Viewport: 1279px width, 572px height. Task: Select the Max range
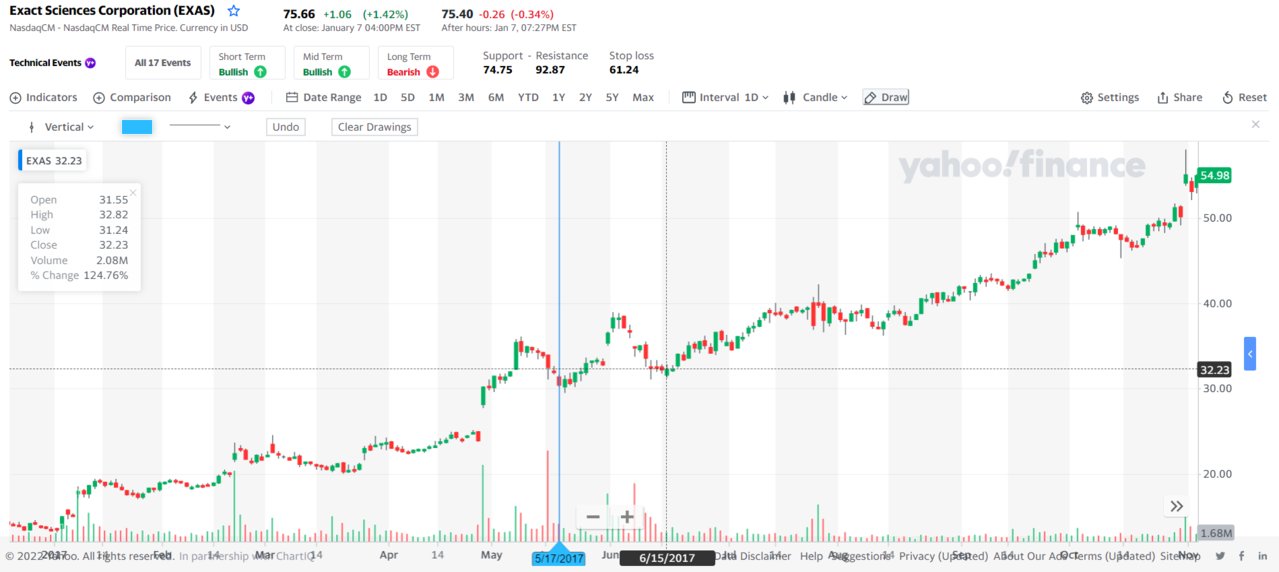coord(643,97)
